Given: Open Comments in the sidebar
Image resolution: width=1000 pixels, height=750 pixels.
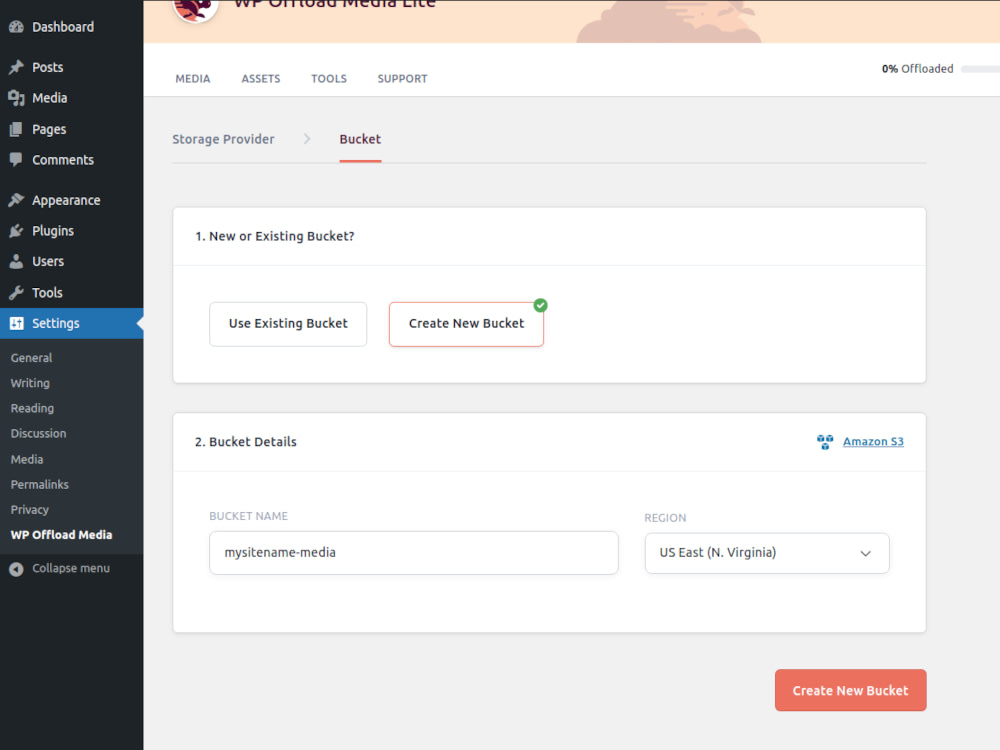Looking at the screenshot, I should coord(62,160).
